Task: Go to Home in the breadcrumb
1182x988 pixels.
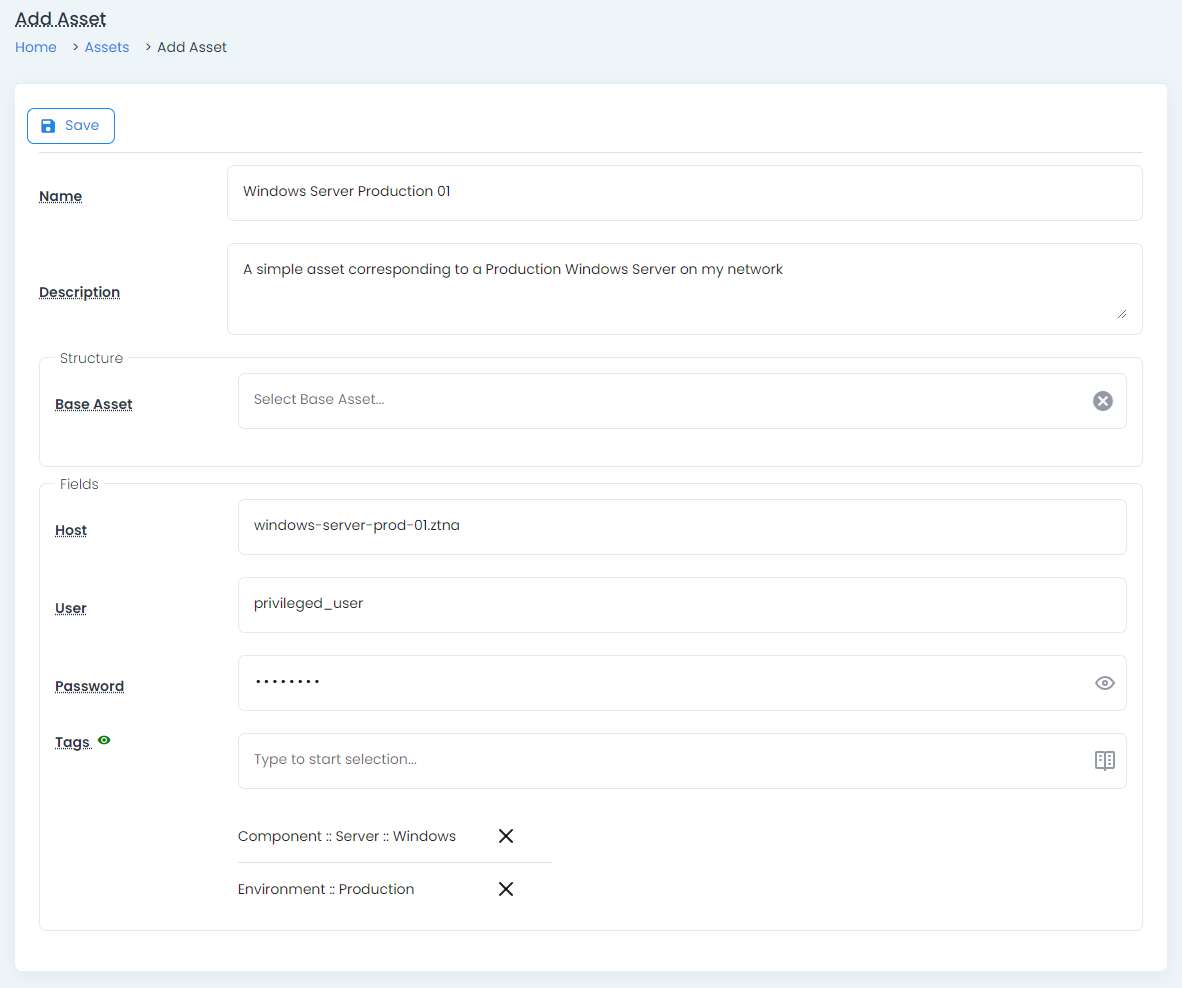Action: coord(36,47)
